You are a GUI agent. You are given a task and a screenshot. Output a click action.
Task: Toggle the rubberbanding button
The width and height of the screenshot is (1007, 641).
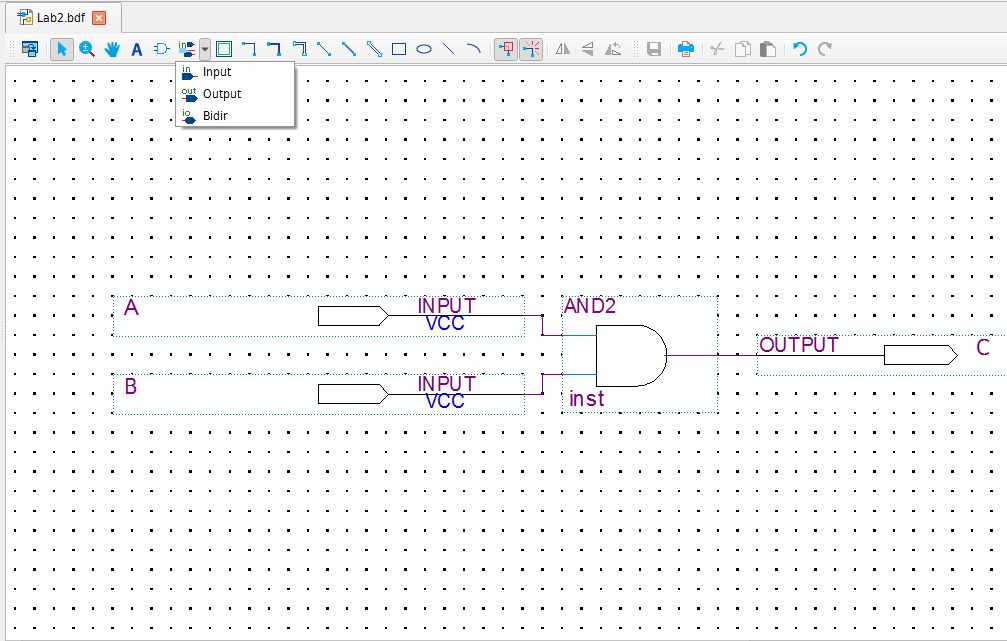click(506, 49)
